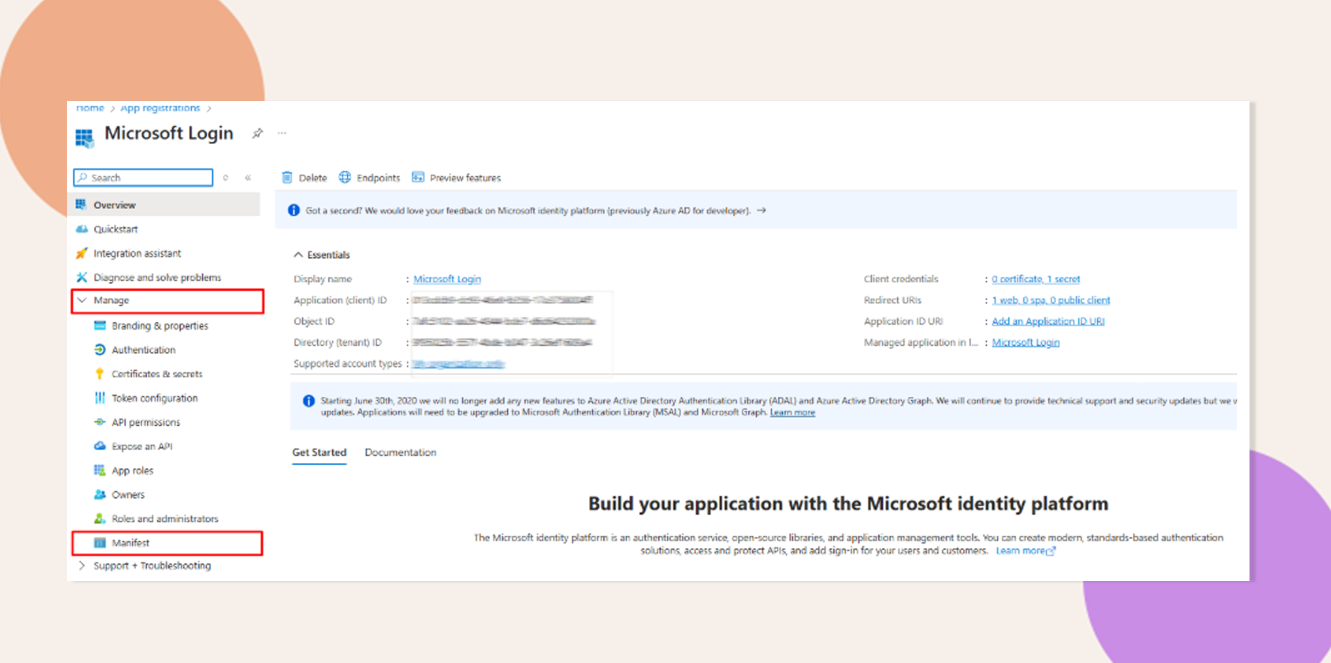Click the App roles icon
This screenshot has height=663, width=1331.
point(100,470)
